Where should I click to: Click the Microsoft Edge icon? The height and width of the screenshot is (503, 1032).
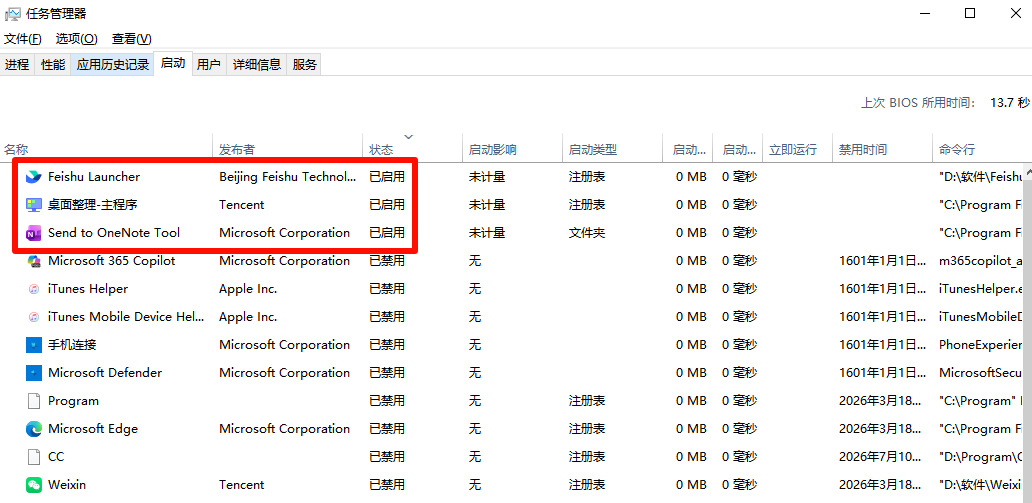pyautogui.click(x=34, y=429)
